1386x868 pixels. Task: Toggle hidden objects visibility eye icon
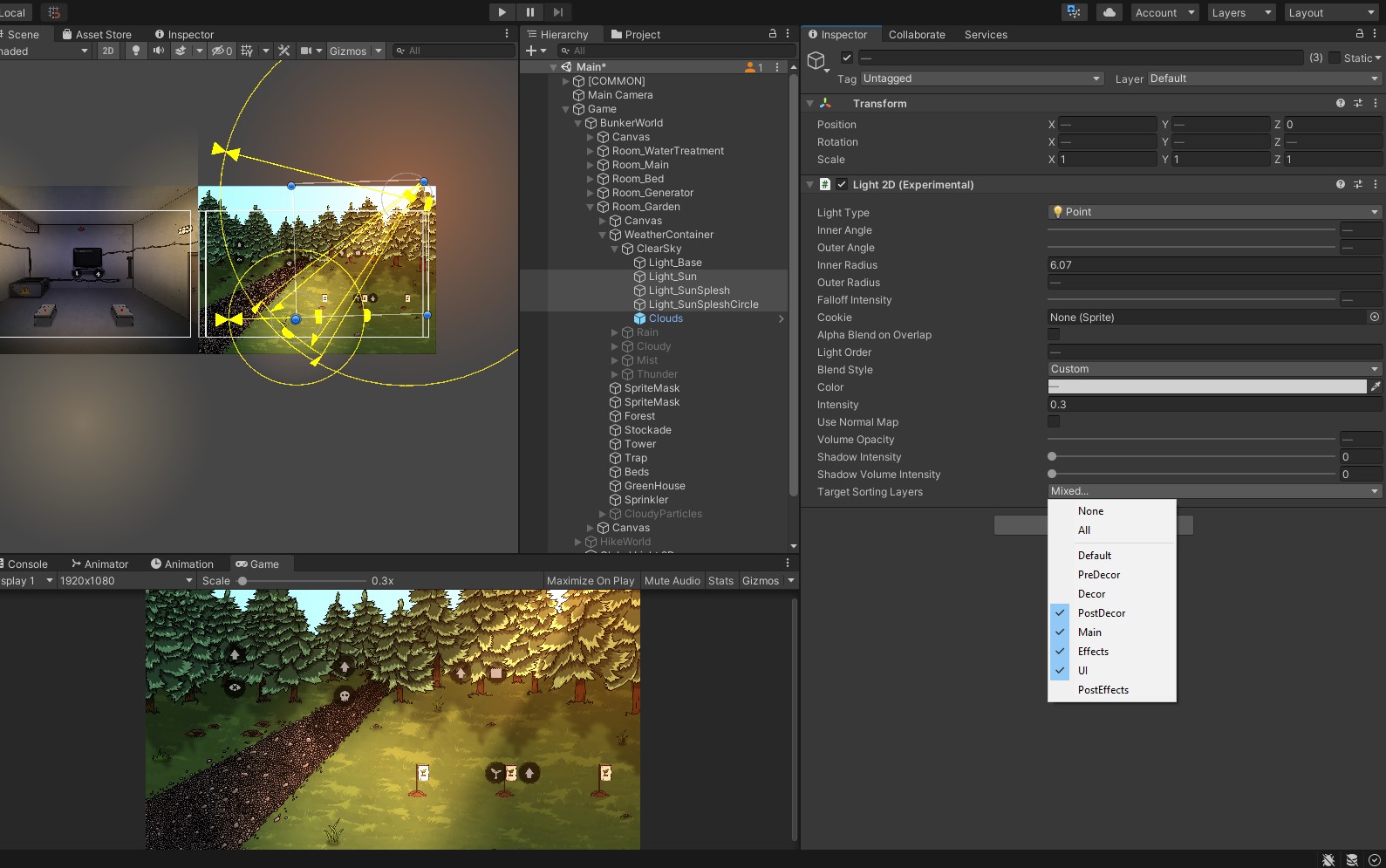222,51
